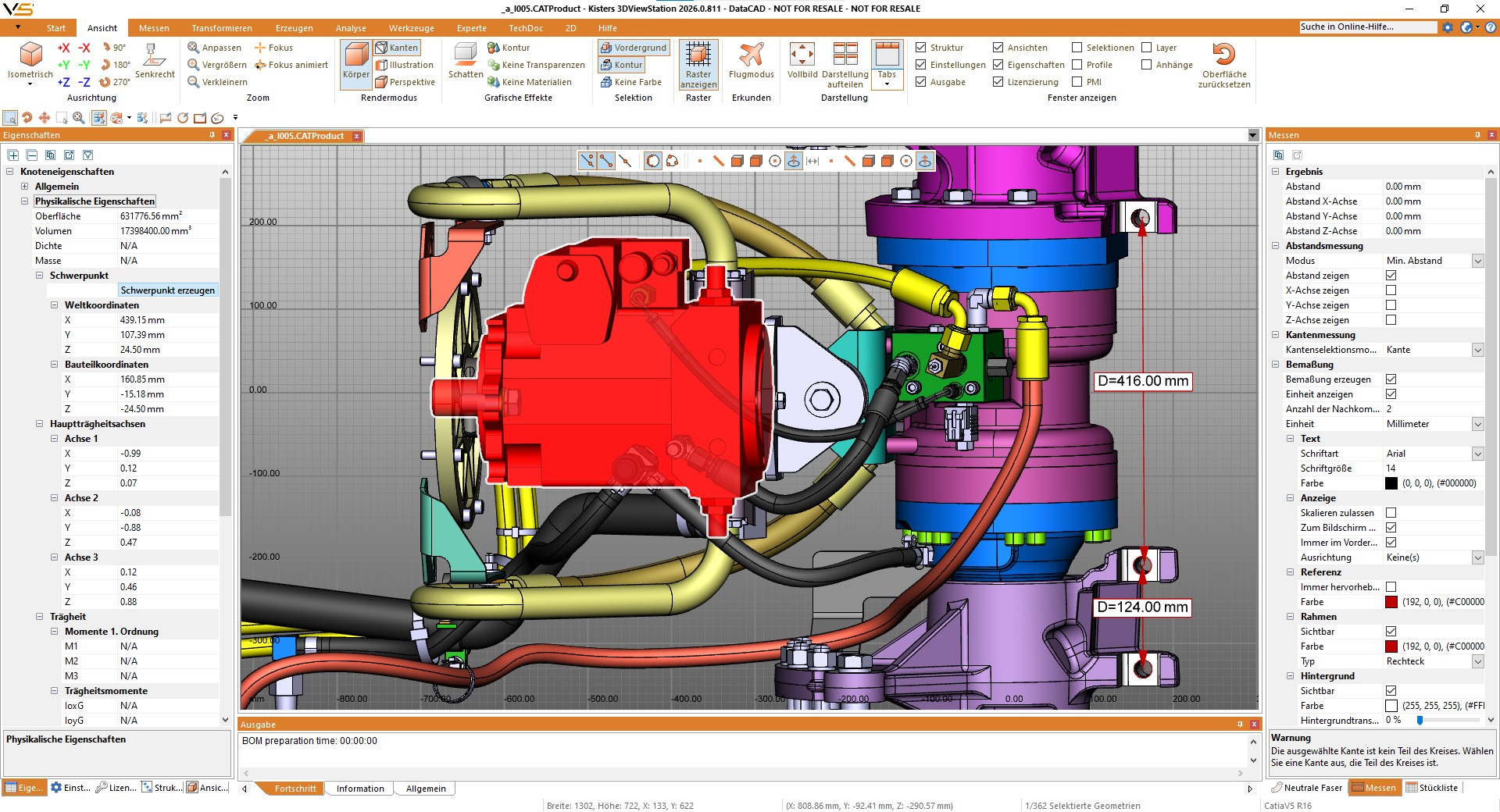Image resolution: width=1500 pixels, height=812 pixels.
Task: Open the Modus dropdown set to Min. Abstand
Action: tap(1478, 261)
